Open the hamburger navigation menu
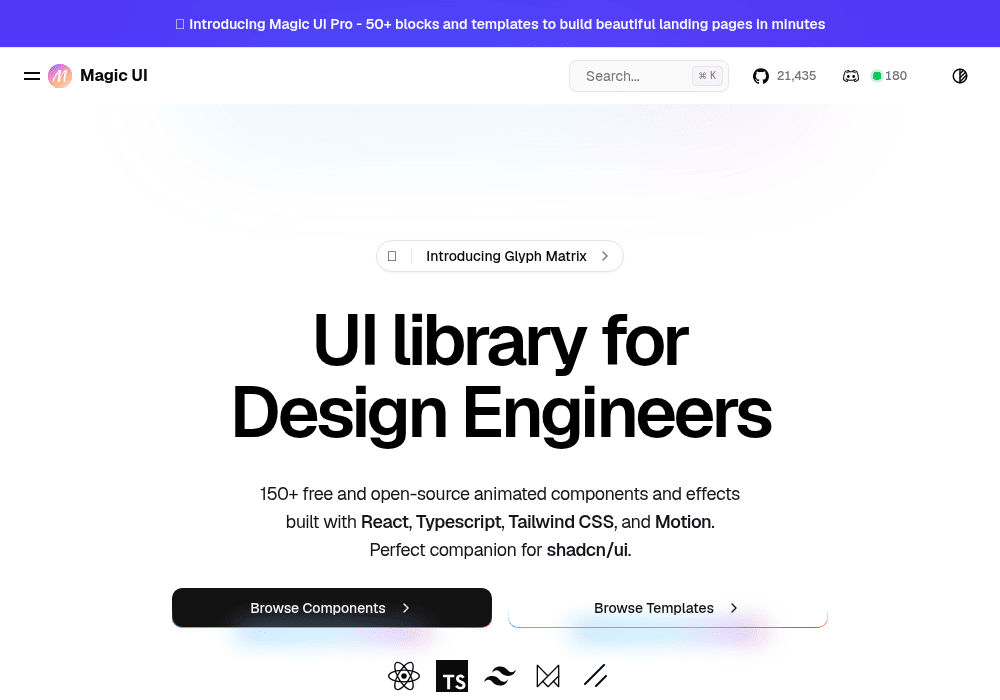The width and height of the screenshot is (1000, 700). (x=32, y=76)
